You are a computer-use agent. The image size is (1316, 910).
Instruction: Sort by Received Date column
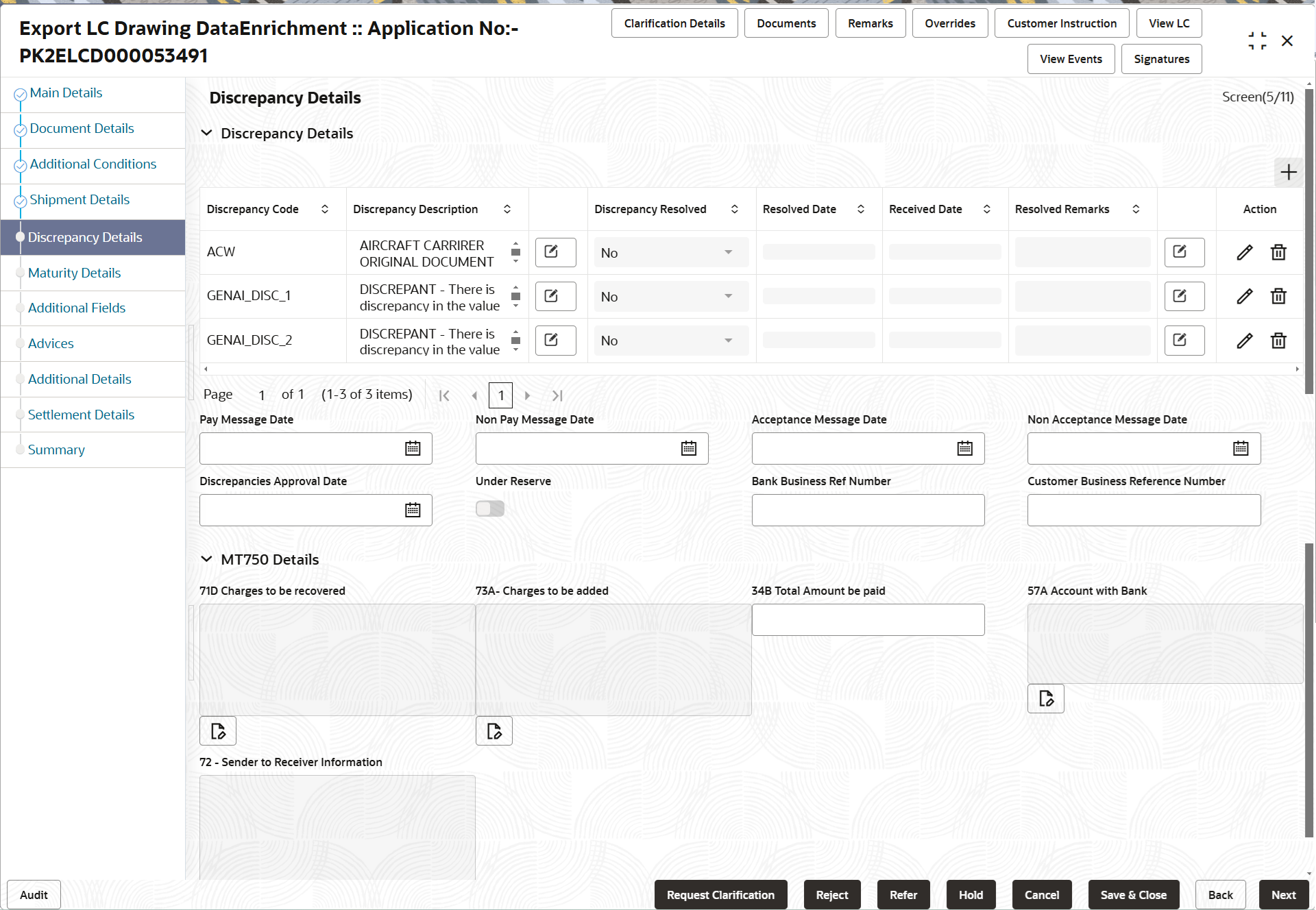tap(987, 209)
